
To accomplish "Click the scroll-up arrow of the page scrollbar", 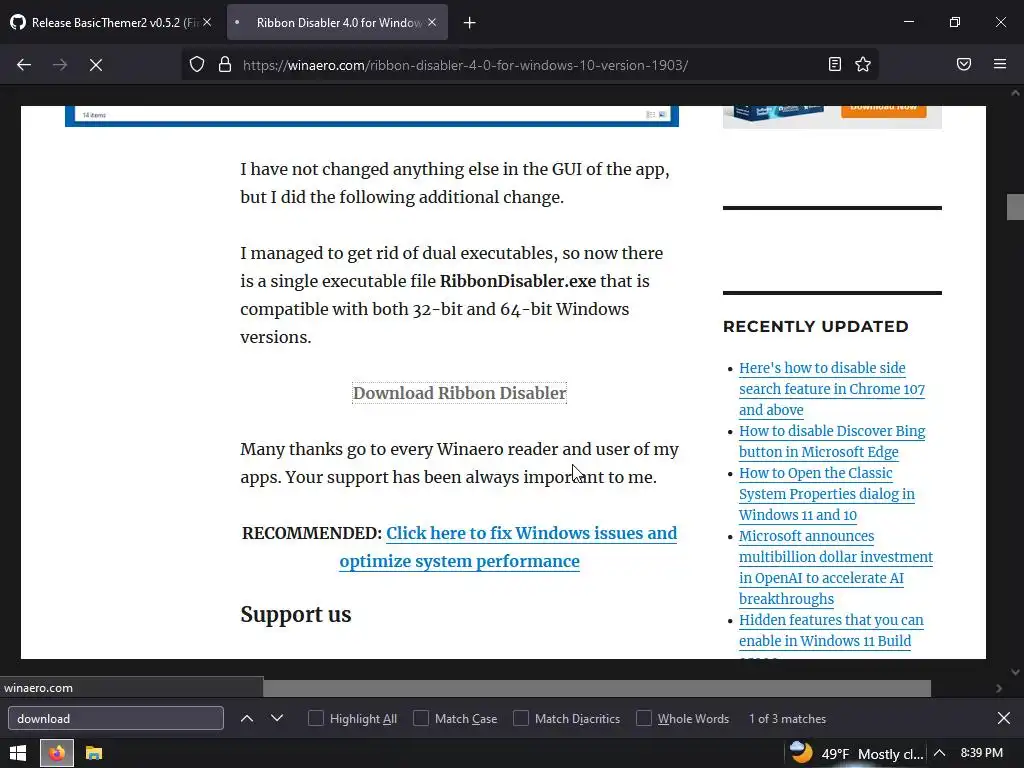I will (x=1015, y=93).
